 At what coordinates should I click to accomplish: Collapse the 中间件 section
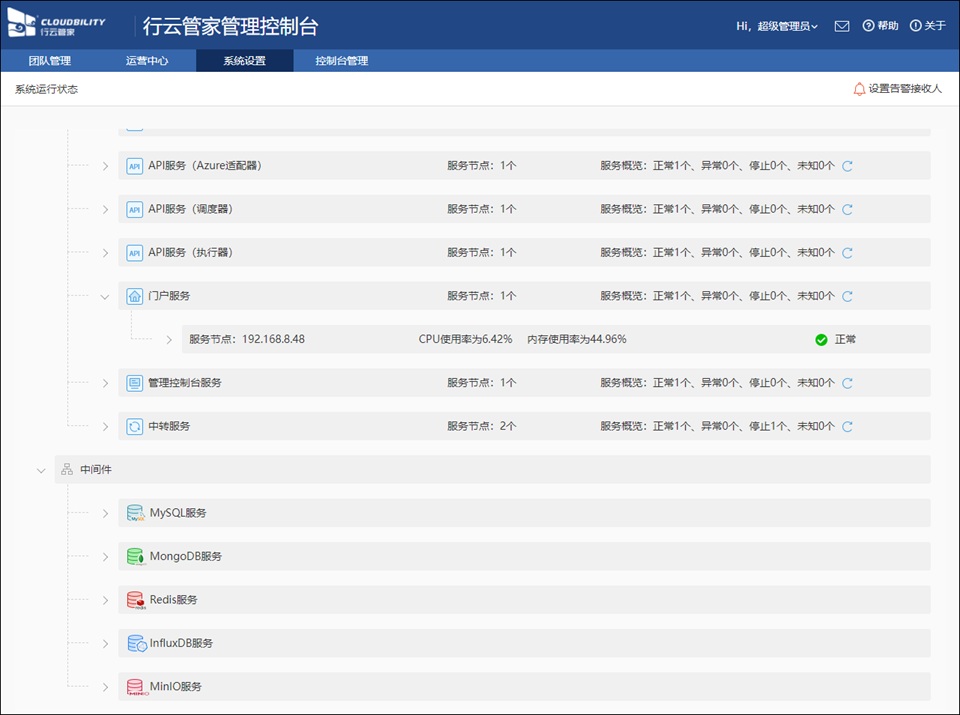point(41,470)
